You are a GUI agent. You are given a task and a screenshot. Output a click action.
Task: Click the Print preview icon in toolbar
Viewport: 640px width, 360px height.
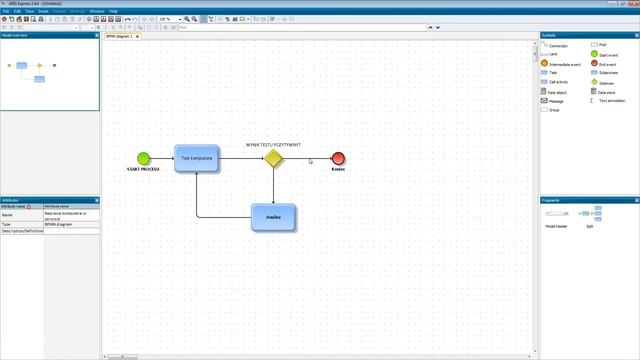pyautogui.click(x=33, y=19)
